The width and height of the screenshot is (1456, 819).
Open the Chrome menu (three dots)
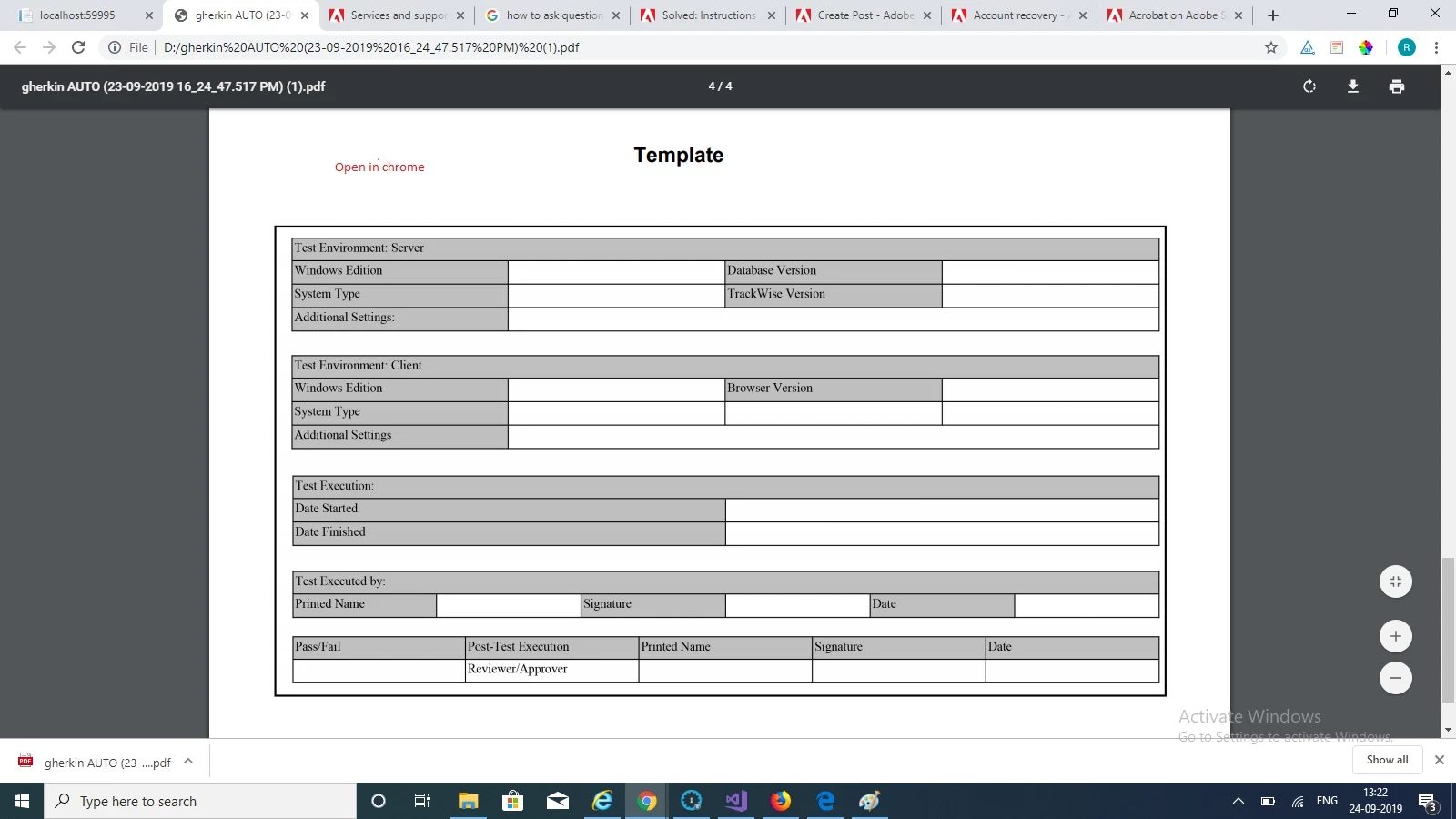1436,47
